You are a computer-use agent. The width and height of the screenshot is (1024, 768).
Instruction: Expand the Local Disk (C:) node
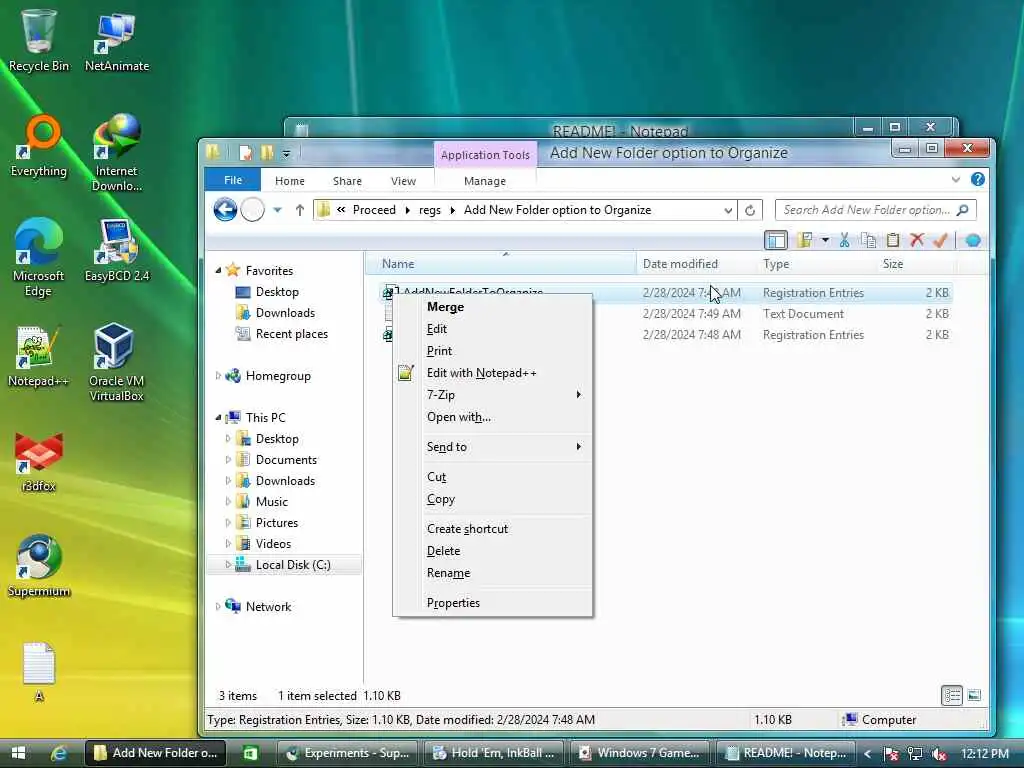[228, 564]
